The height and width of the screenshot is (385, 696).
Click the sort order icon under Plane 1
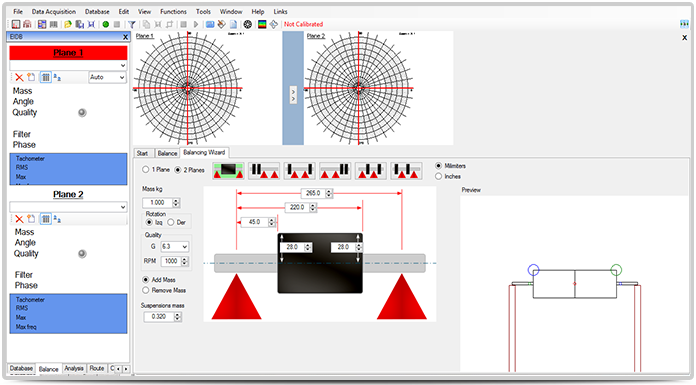point(57,77)
